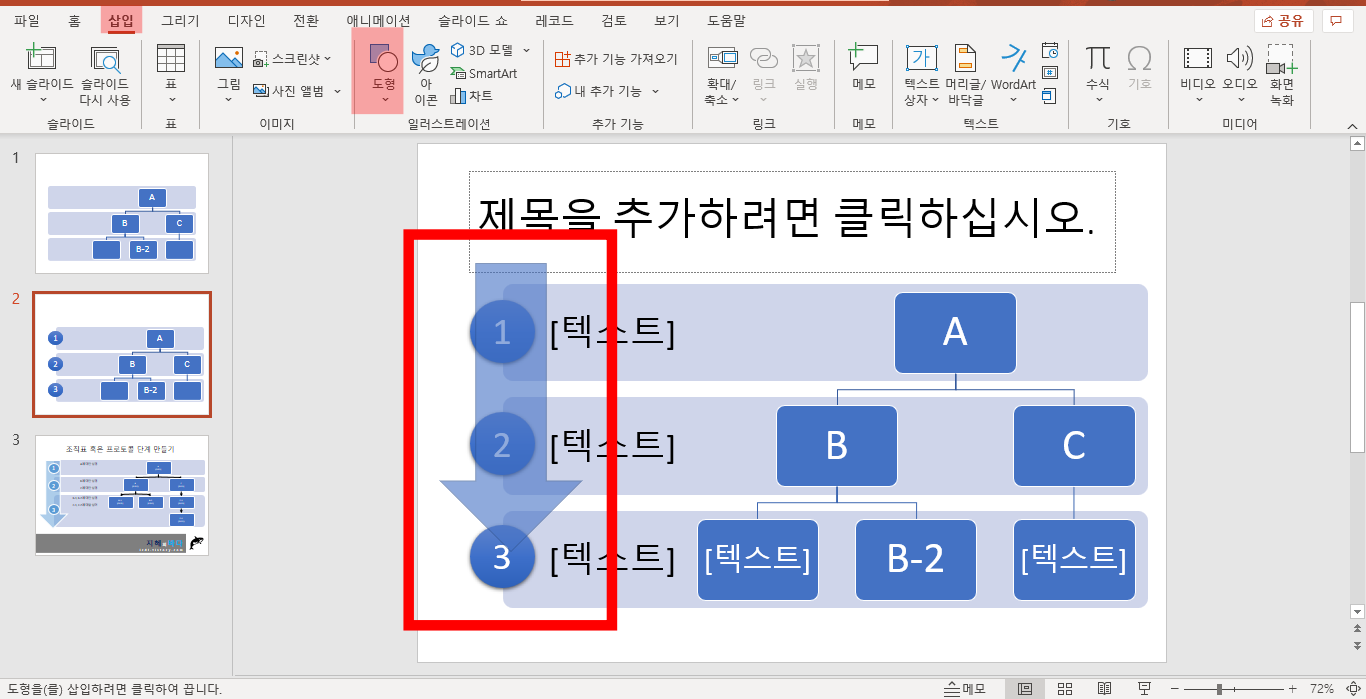
Task: Switch to 보기 view tab
Action: [667, 20]
